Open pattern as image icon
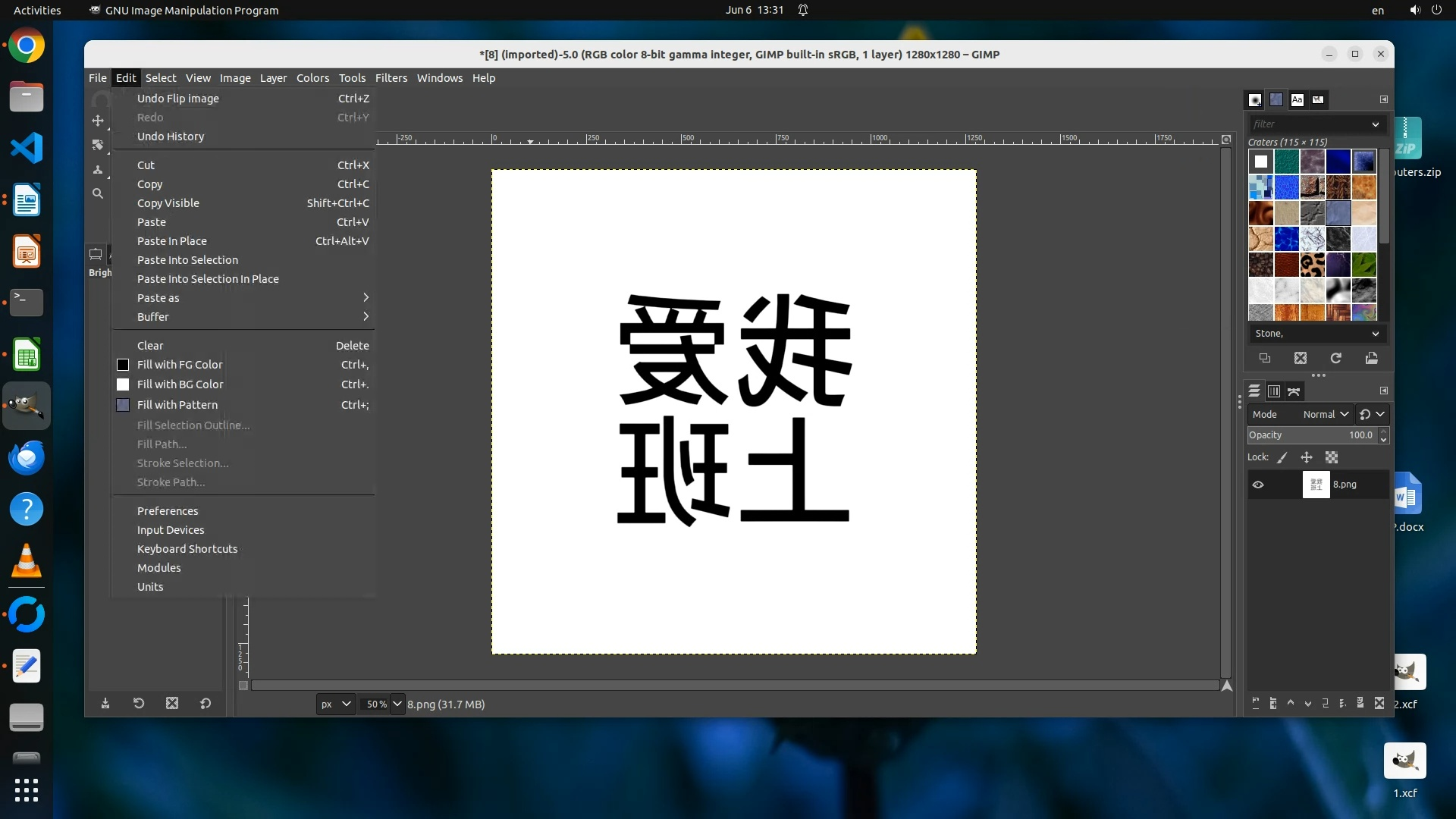The width and height of the screenshot is (1456, 819). 1371,358
